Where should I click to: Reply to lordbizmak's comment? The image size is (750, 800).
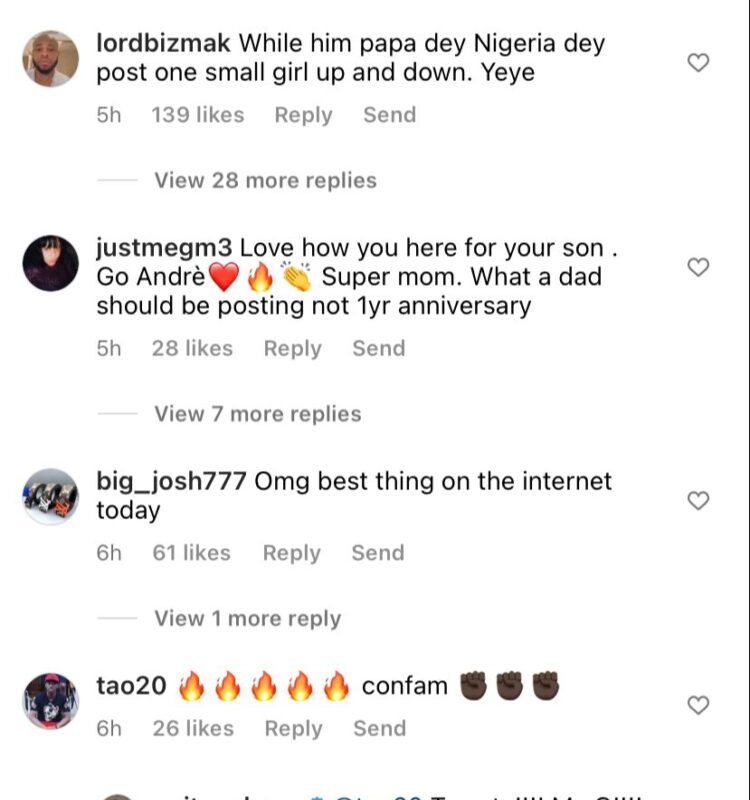point(303,115)
